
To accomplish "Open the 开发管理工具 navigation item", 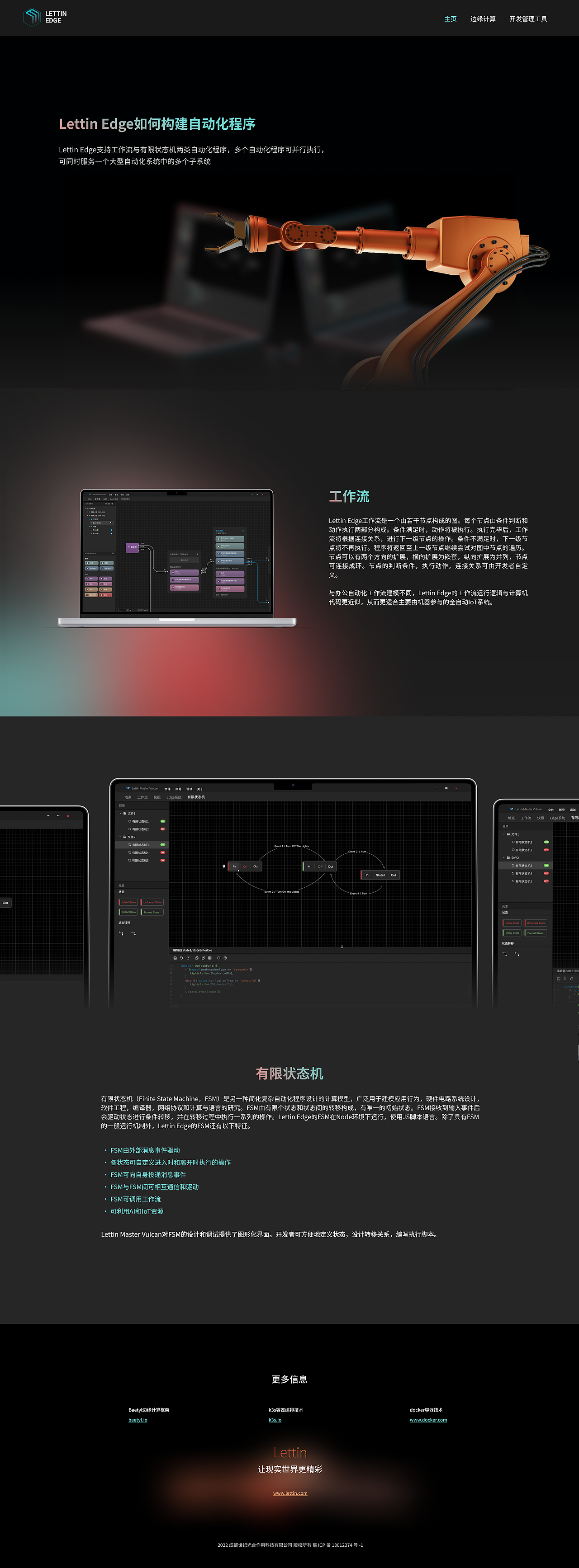I will click(x=528, y=19).
